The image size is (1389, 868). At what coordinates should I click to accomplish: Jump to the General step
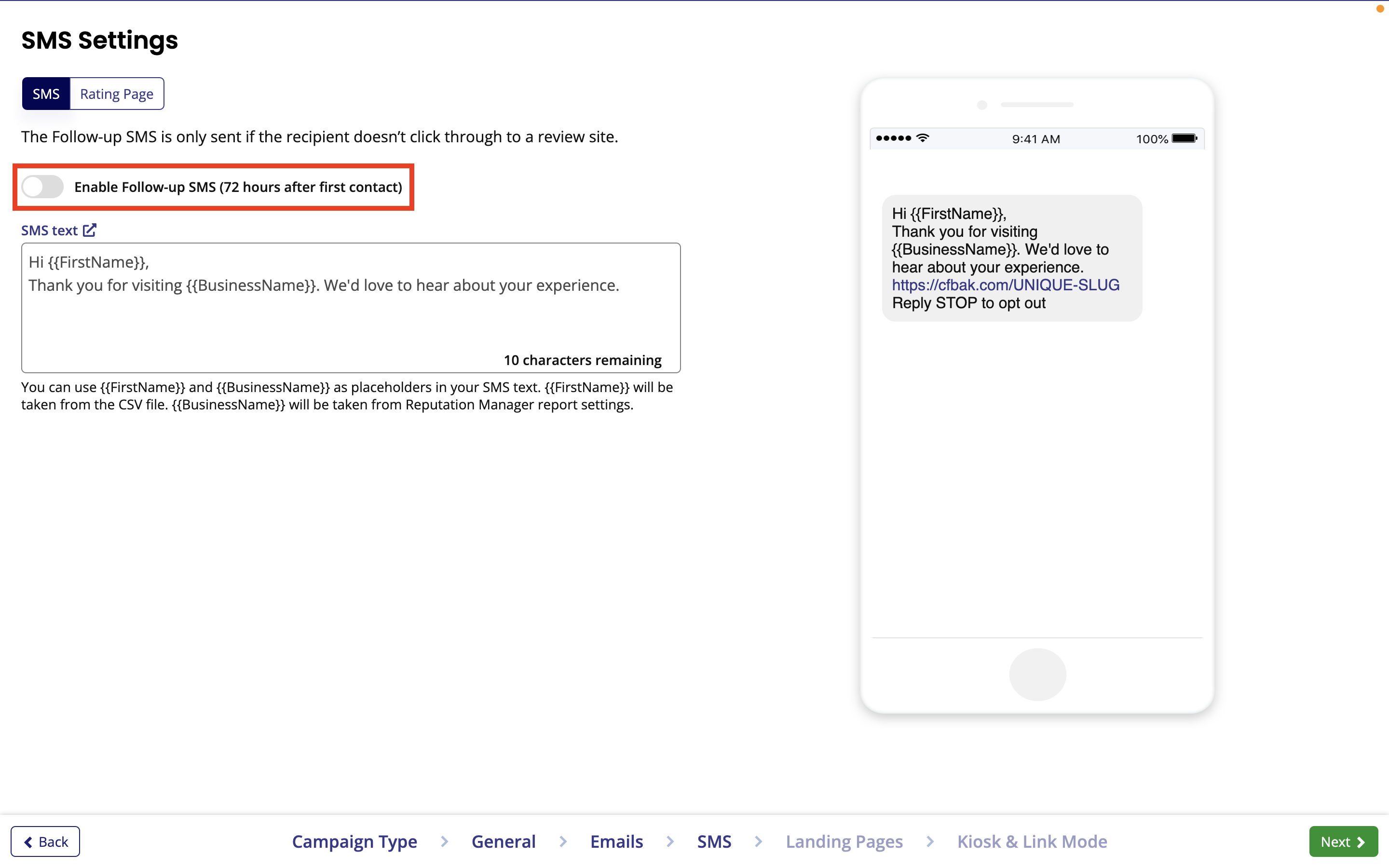click(x=504, y=841)
